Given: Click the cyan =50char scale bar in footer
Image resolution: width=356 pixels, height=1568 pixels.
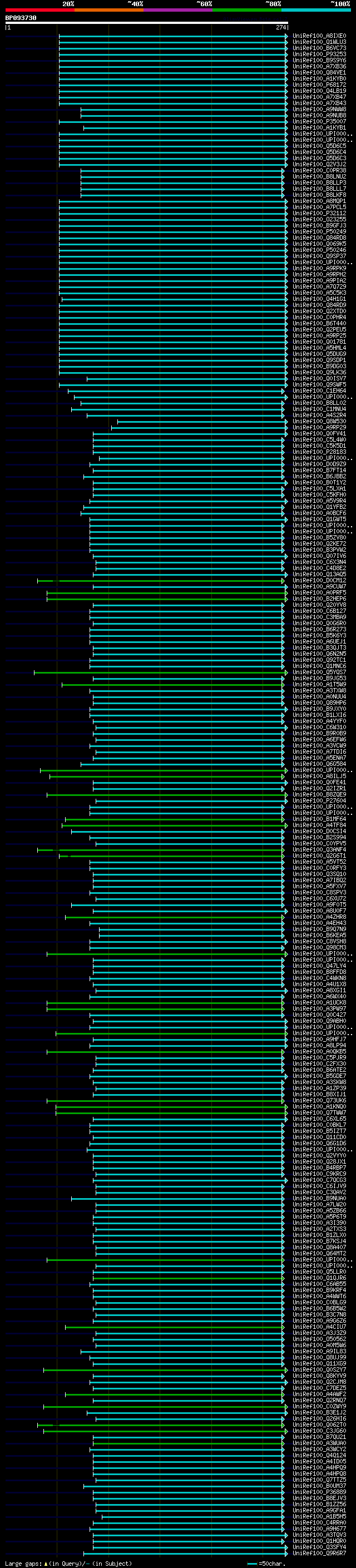Looking at the screenshot, I should pos(253,1563).
